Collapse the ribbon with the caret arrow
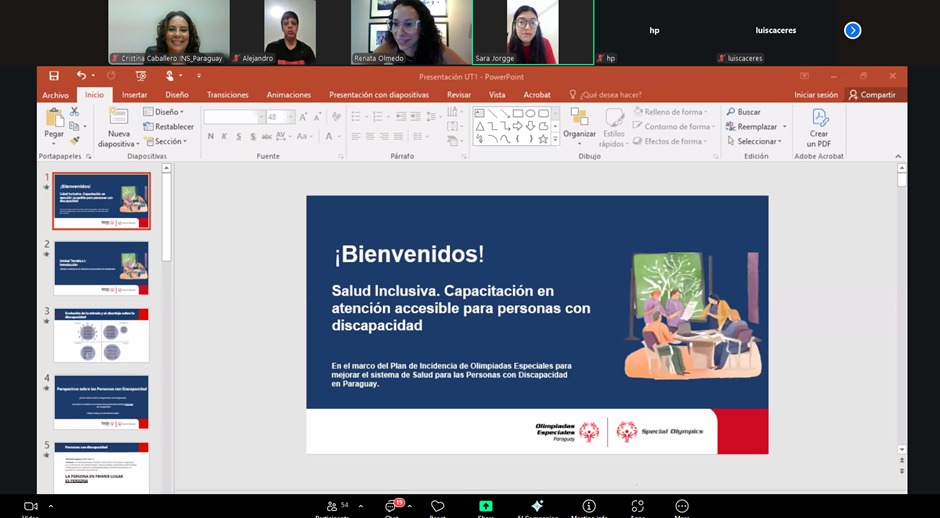The width and height of the screenshot is (940, 518). pyautogui.click(x=898, y=156)
